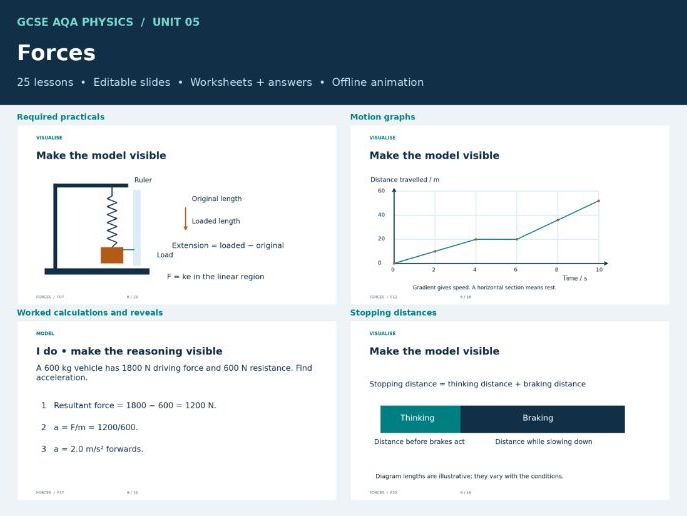Click the orange extension arrow
Viewport: 687px width, 516px height.
tap(185, 219)
